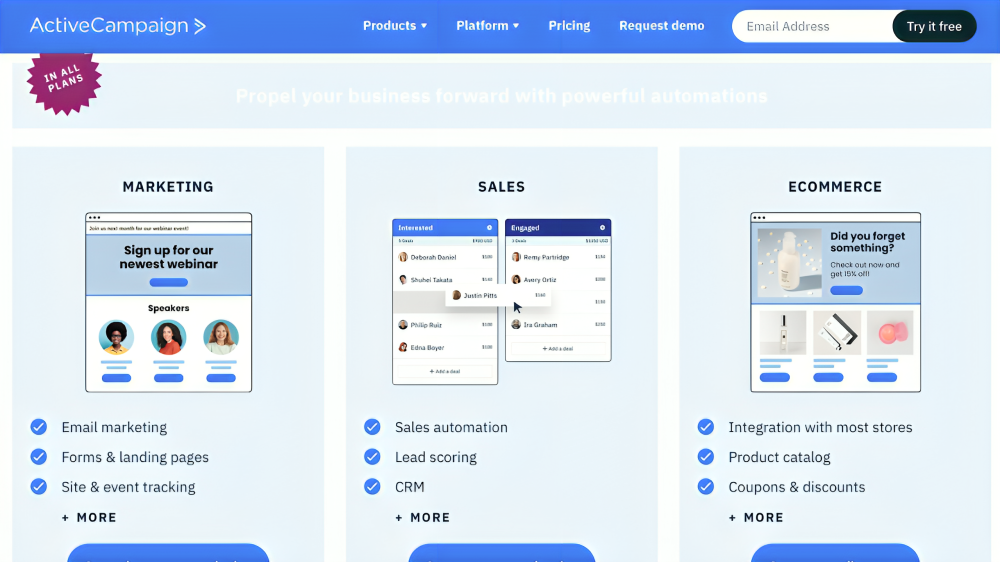Click the Email marketing checkmark icon
The image size is (1000, 562).
(x=39, y=427)
